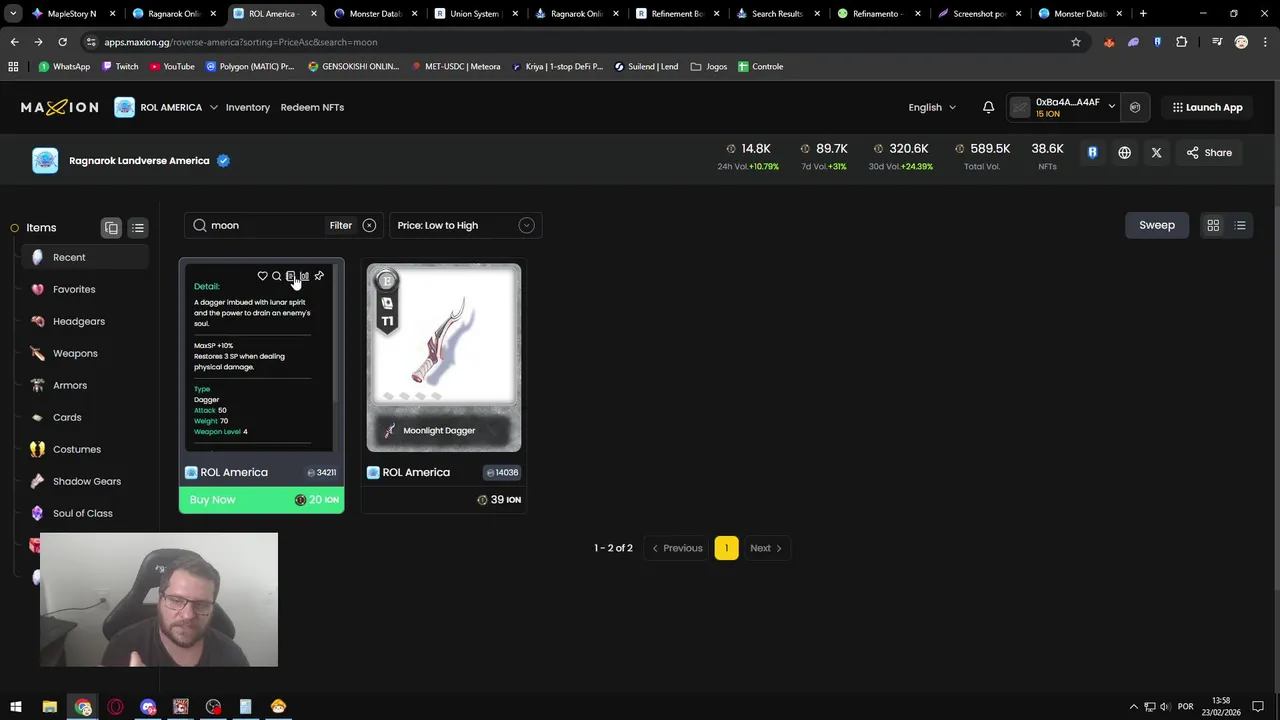This screenshot has height=720, width=1280.
Task: Click Next pagination button
Action: point(766,548)
